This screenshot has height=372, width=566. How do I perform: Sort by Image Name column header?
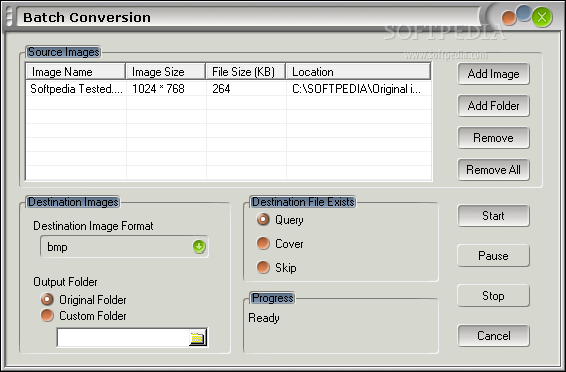pyautogui.click(x=76, y=72)
